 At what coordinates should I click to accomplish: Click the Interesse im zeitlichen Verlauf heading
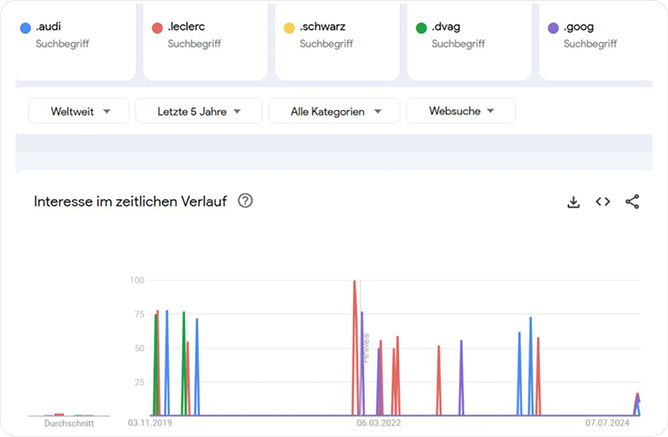coord(130,201)
